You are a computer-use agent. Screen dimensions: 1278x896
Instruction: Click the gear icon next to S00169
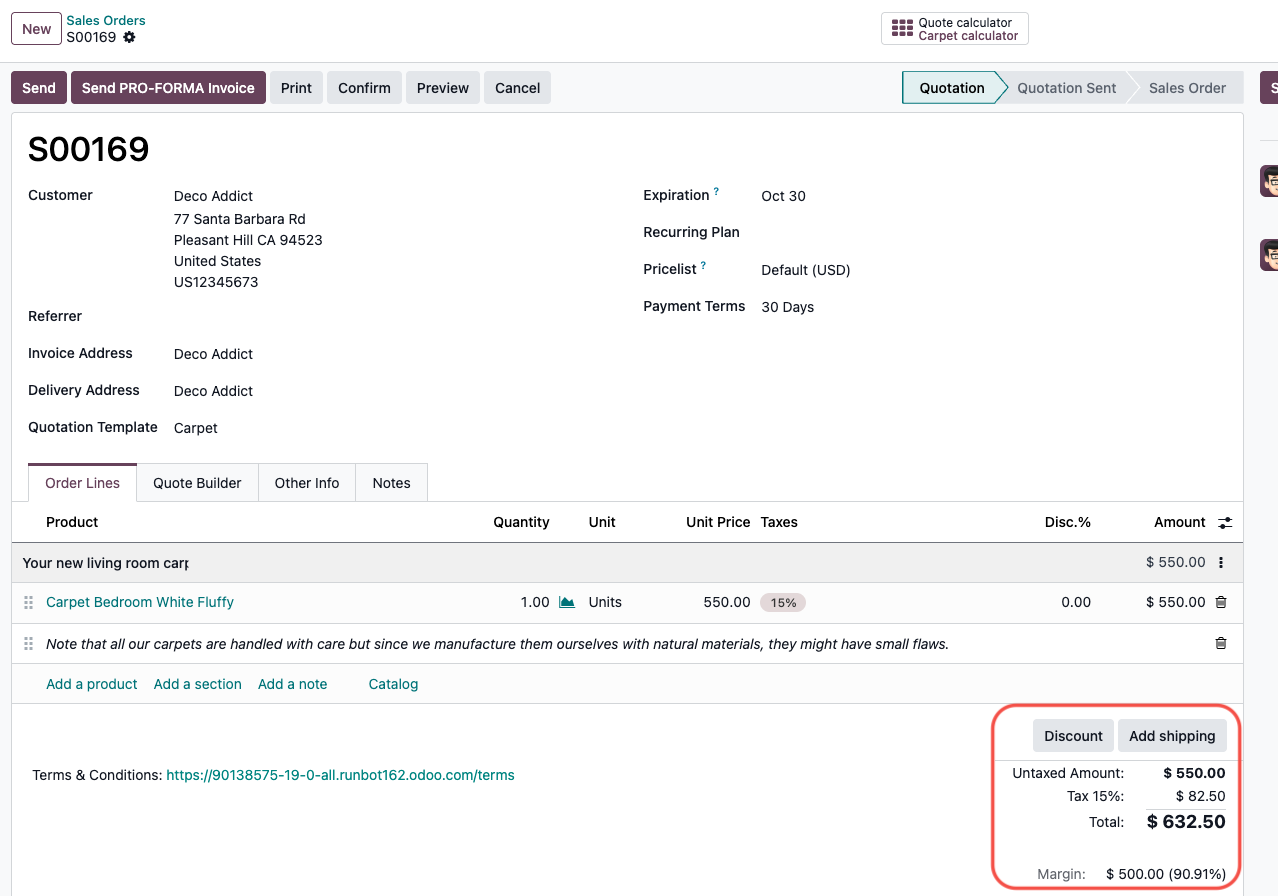(129, 38)
